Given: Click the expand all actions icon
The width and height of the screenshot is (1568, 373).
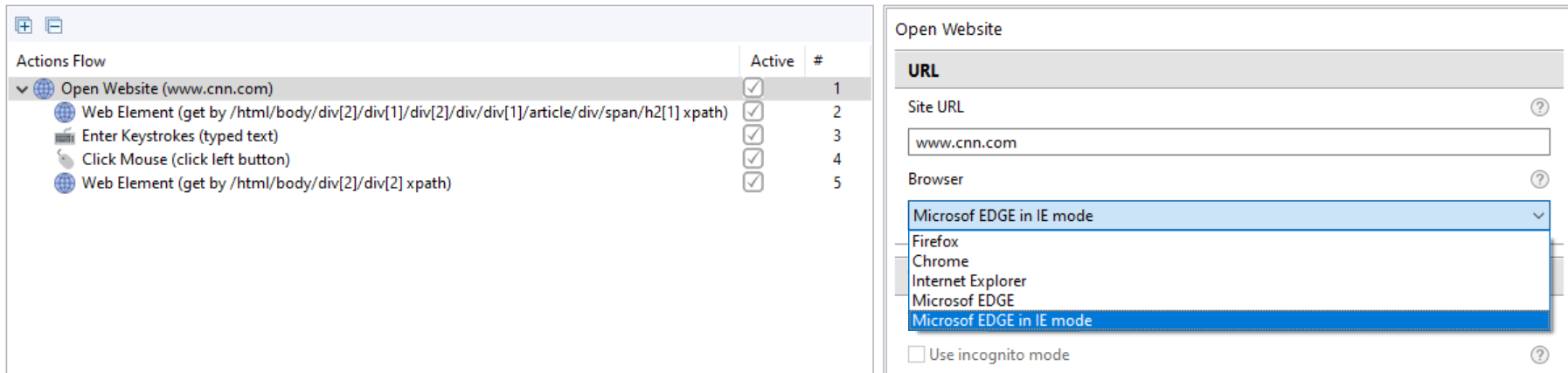Looking at the screenshot, I should [x=24, y=25].
